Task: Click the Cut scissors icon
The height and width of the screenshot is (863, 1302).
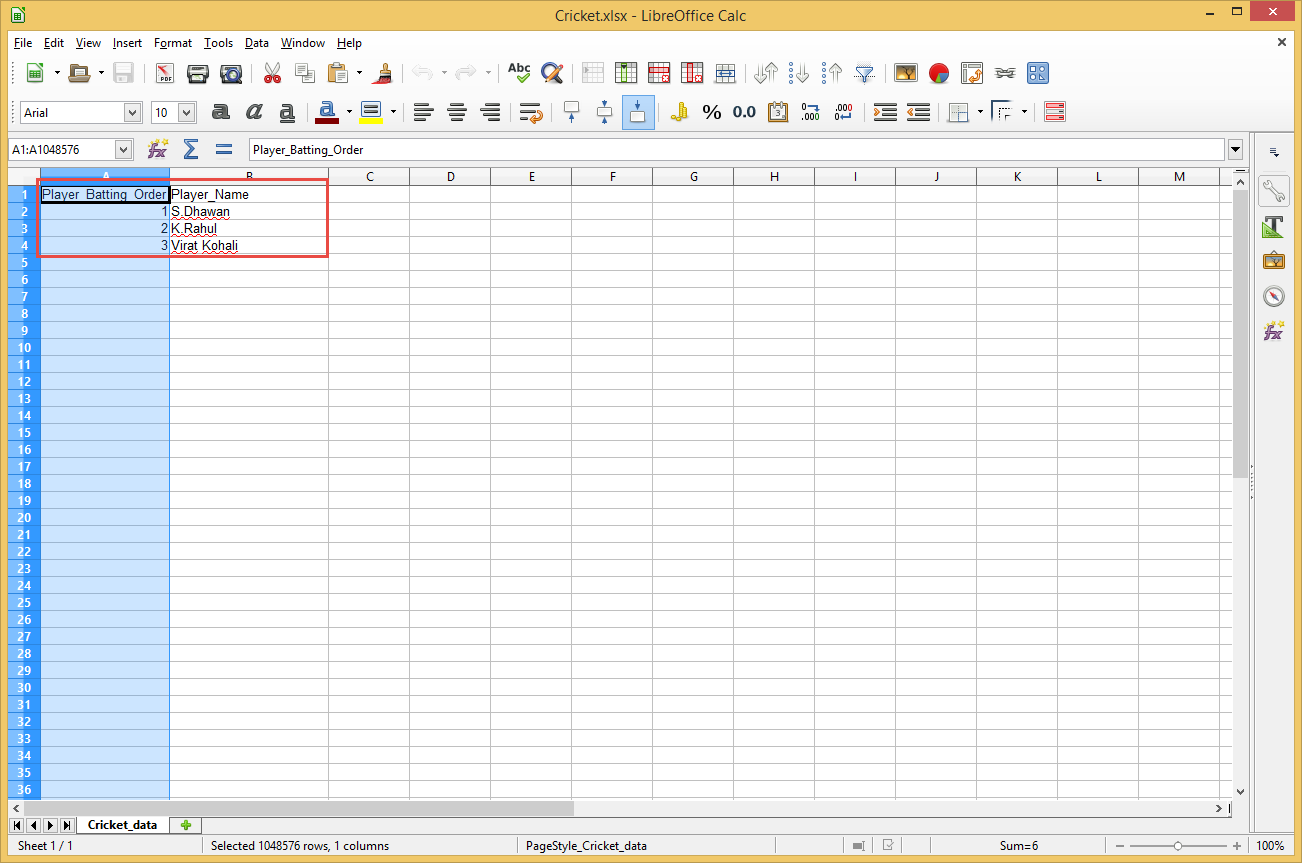Action: click(x=272, y=73)
